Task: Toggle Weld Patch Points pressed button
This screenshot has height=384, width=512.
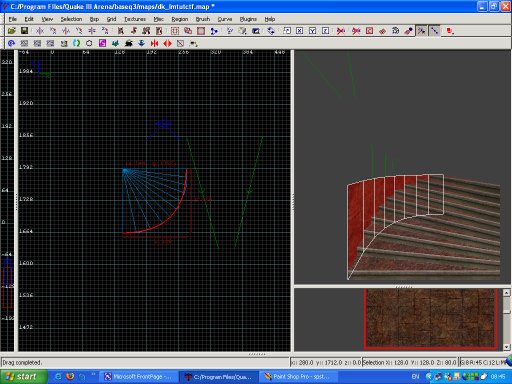Action: [x=421, y=31]
